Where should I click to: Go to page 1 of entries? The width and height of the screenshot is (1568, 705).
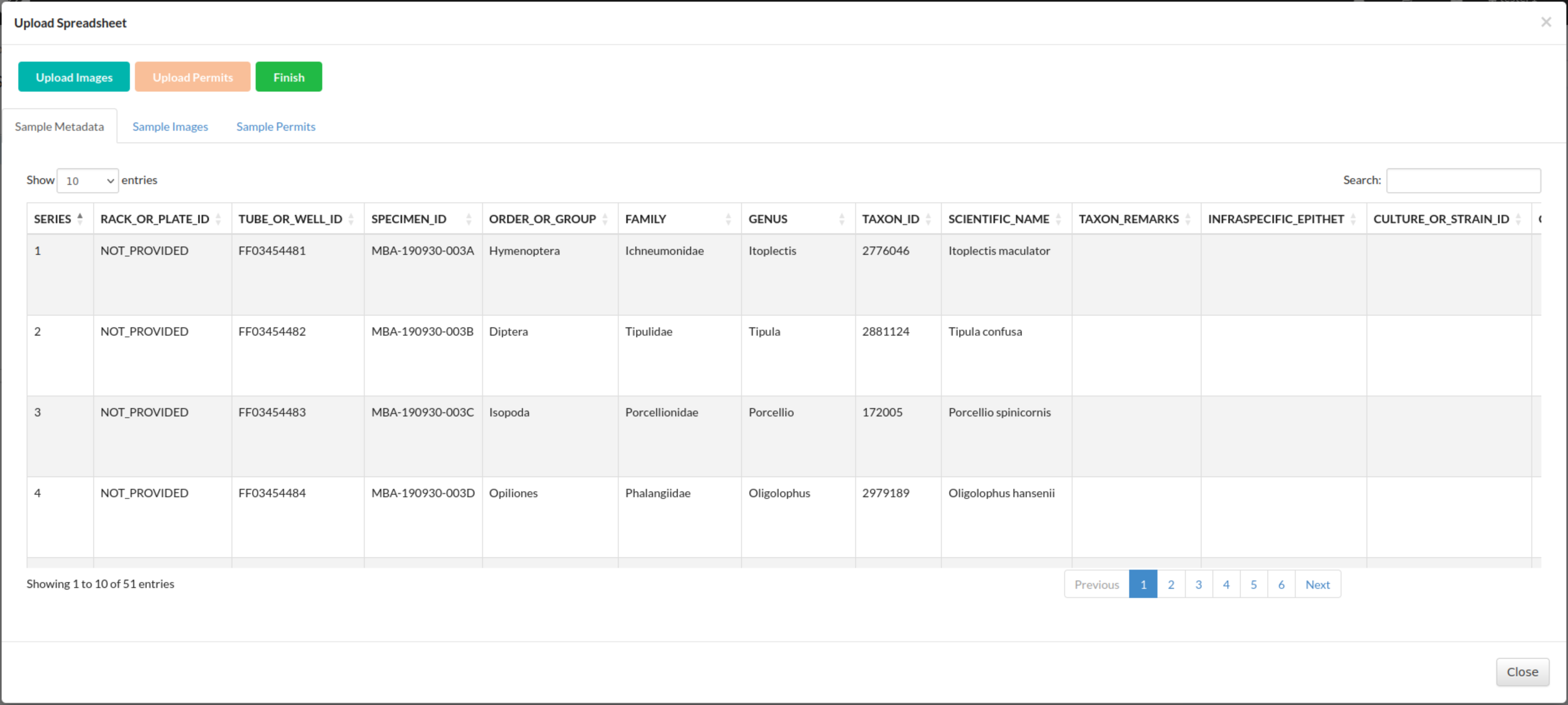[x=1142, y=584]
